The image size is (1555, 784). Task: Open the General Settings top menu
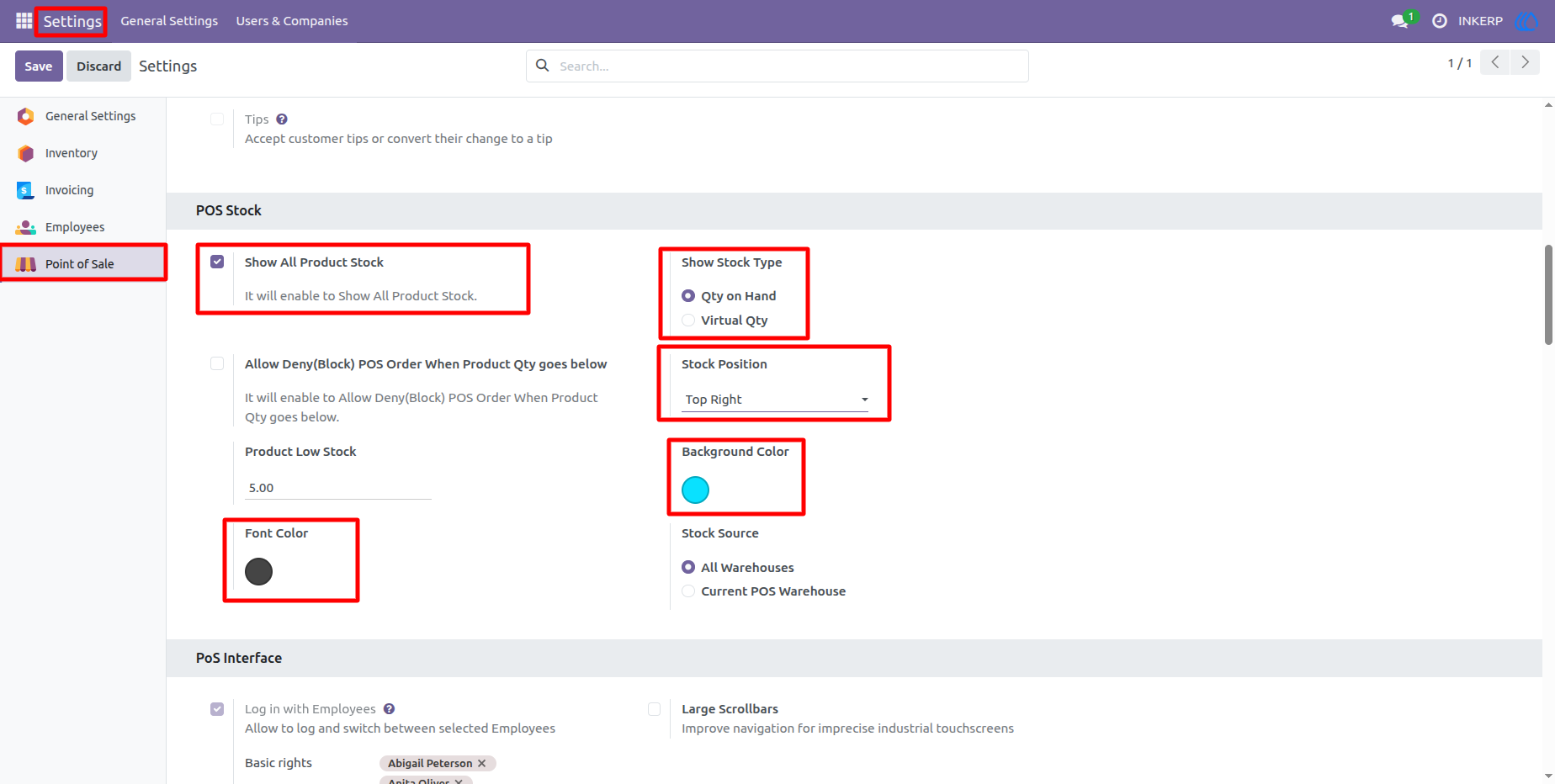coord(169,21)
